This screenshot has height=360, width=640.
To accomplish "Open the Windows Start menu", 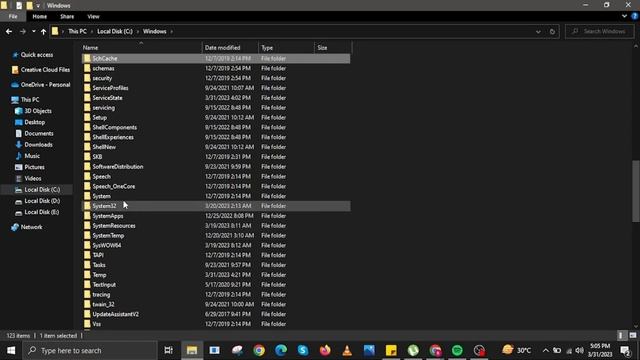I will (11, 351).
